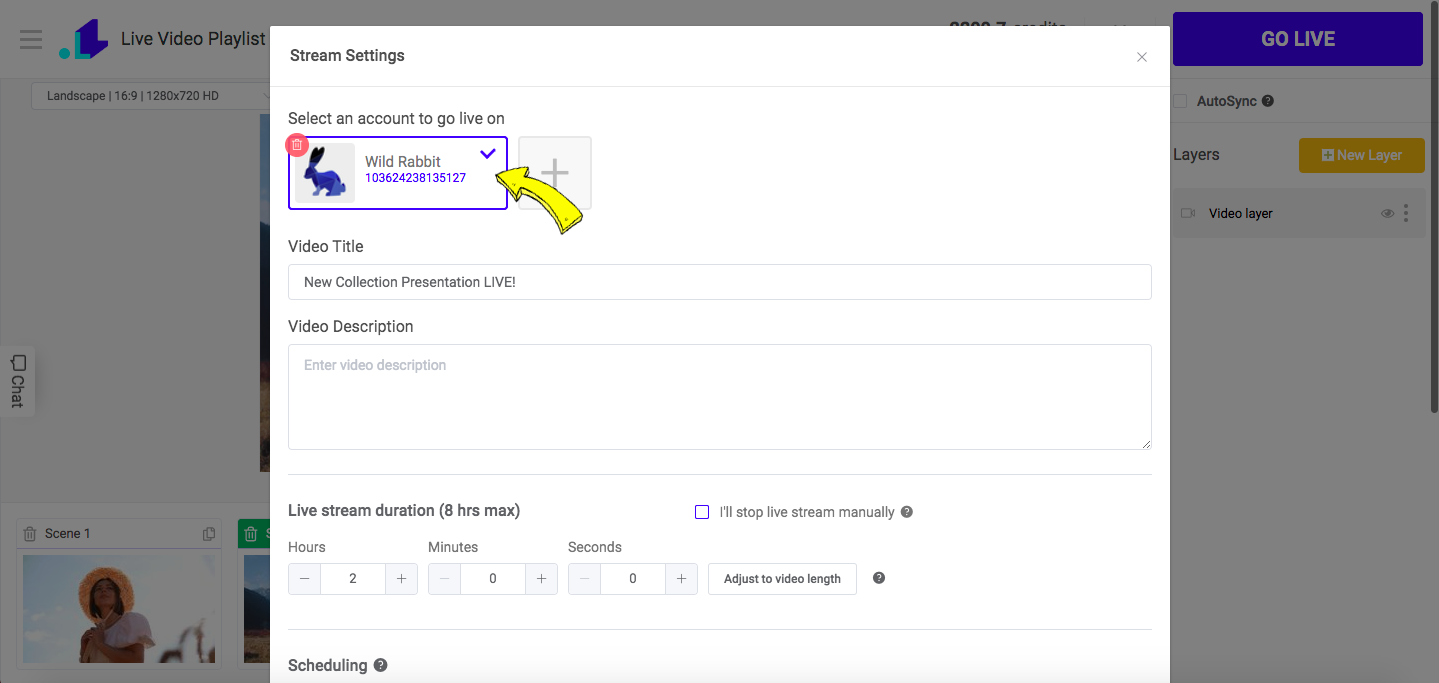Select the Scene 1 thumbnail
The height and width of the screenshot is (683, 1439).
(x=119, y=610)
